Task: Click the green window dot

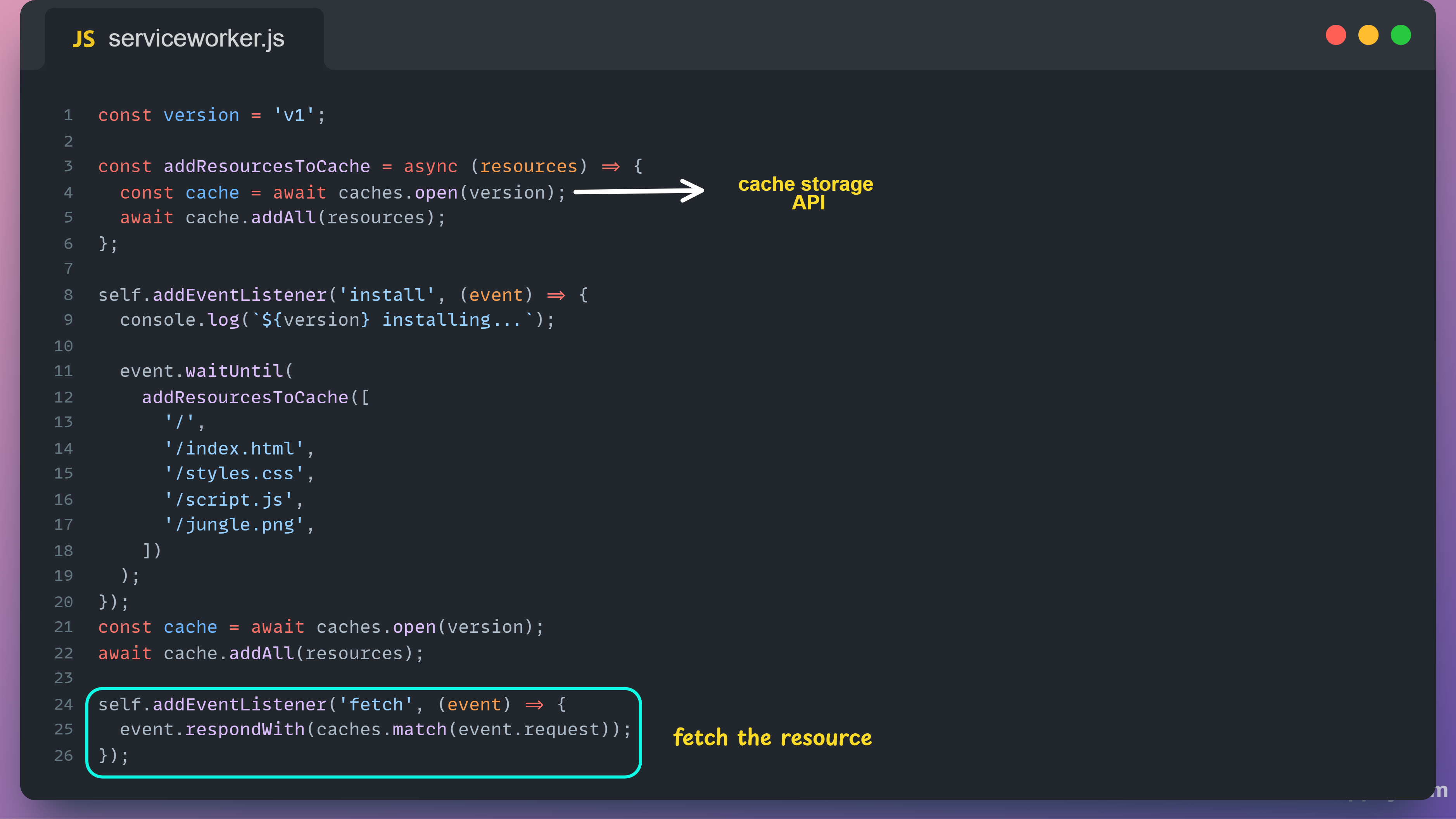Action: point(1401,35)
